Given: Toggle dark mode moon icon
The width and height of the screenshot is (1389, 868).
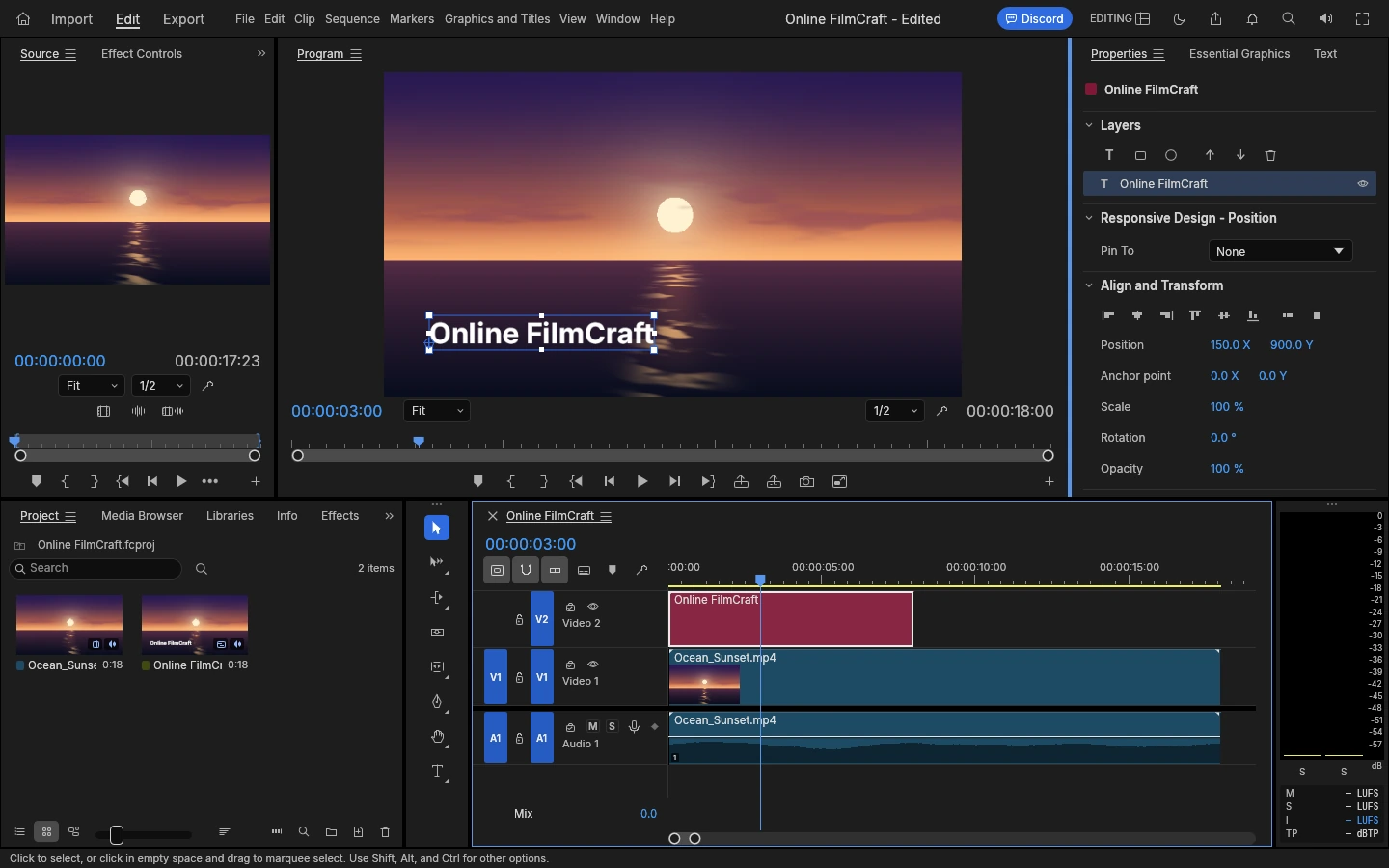Looking at the screenshot, I should 1180,18.
